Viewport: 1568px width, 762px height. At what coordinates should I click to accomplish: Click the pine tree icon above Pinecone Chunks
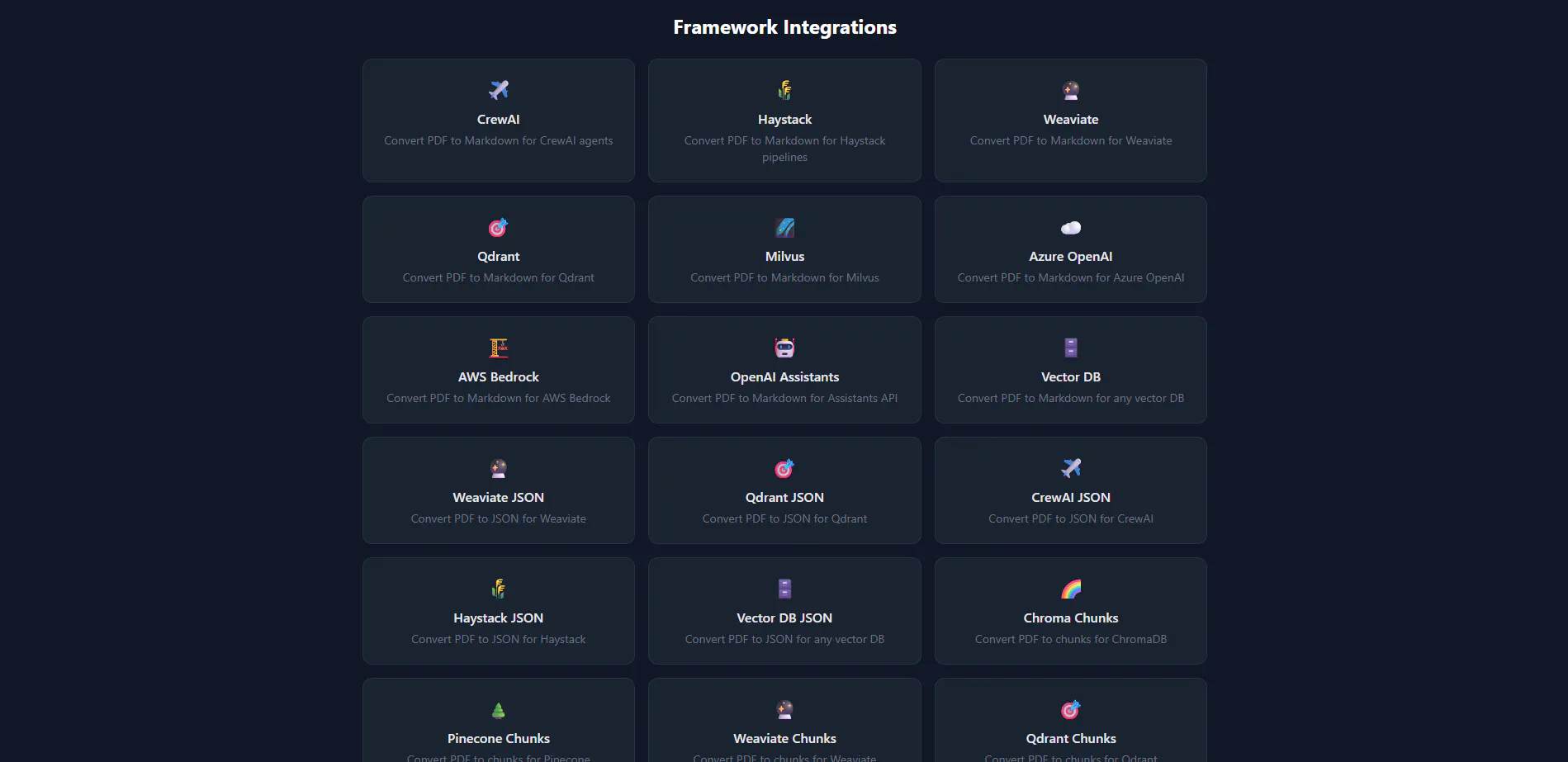click(x=499, y=709)
